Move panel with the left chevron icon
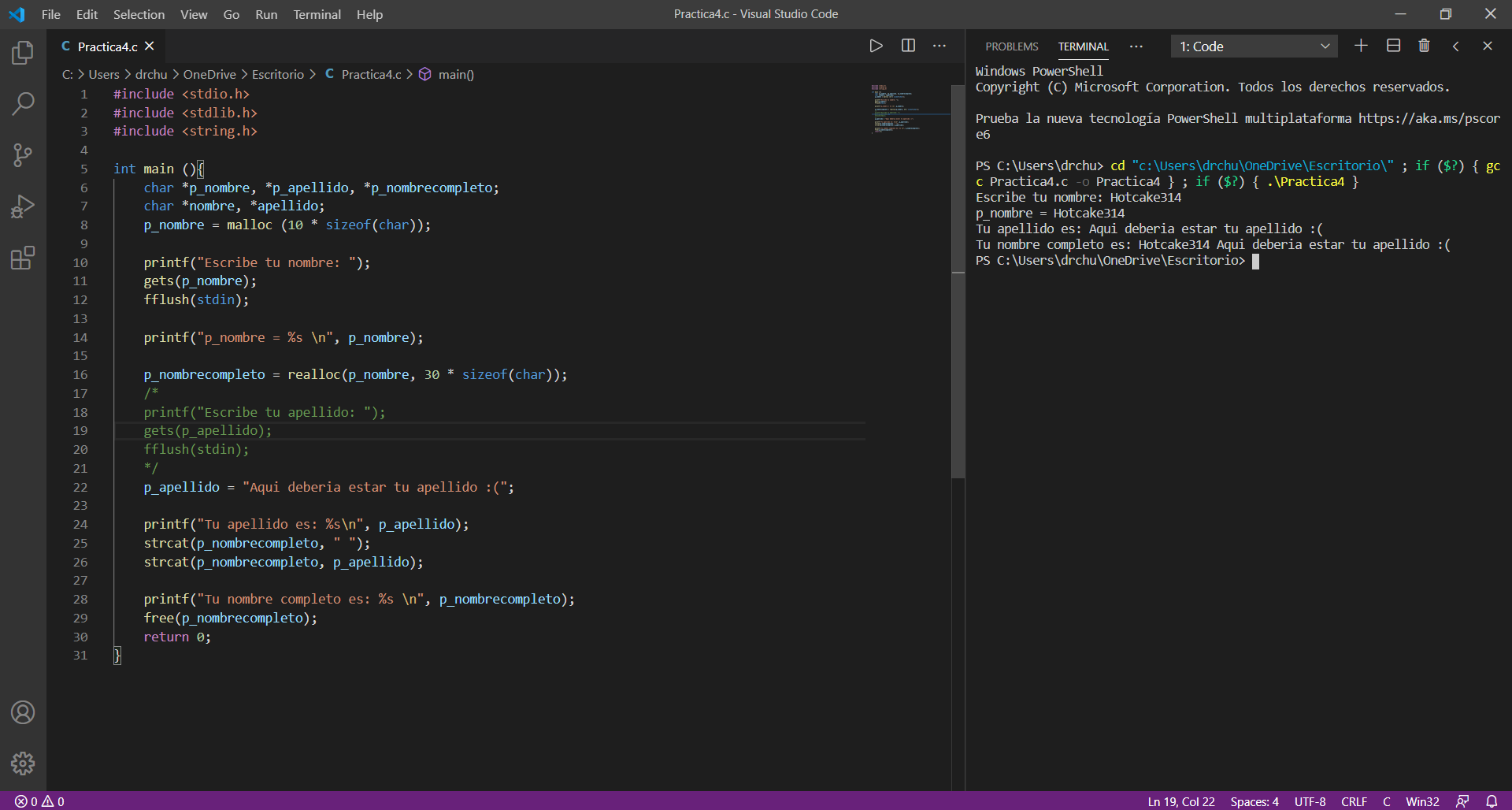 click(1456, 46)
